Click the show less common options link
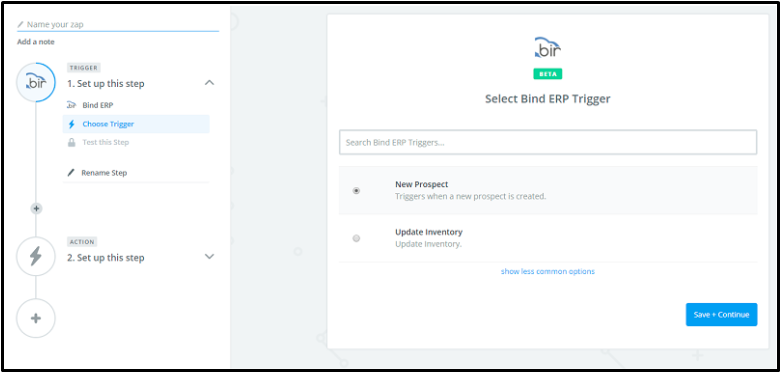This screenshot has height=374, width=781. [547, 271]
